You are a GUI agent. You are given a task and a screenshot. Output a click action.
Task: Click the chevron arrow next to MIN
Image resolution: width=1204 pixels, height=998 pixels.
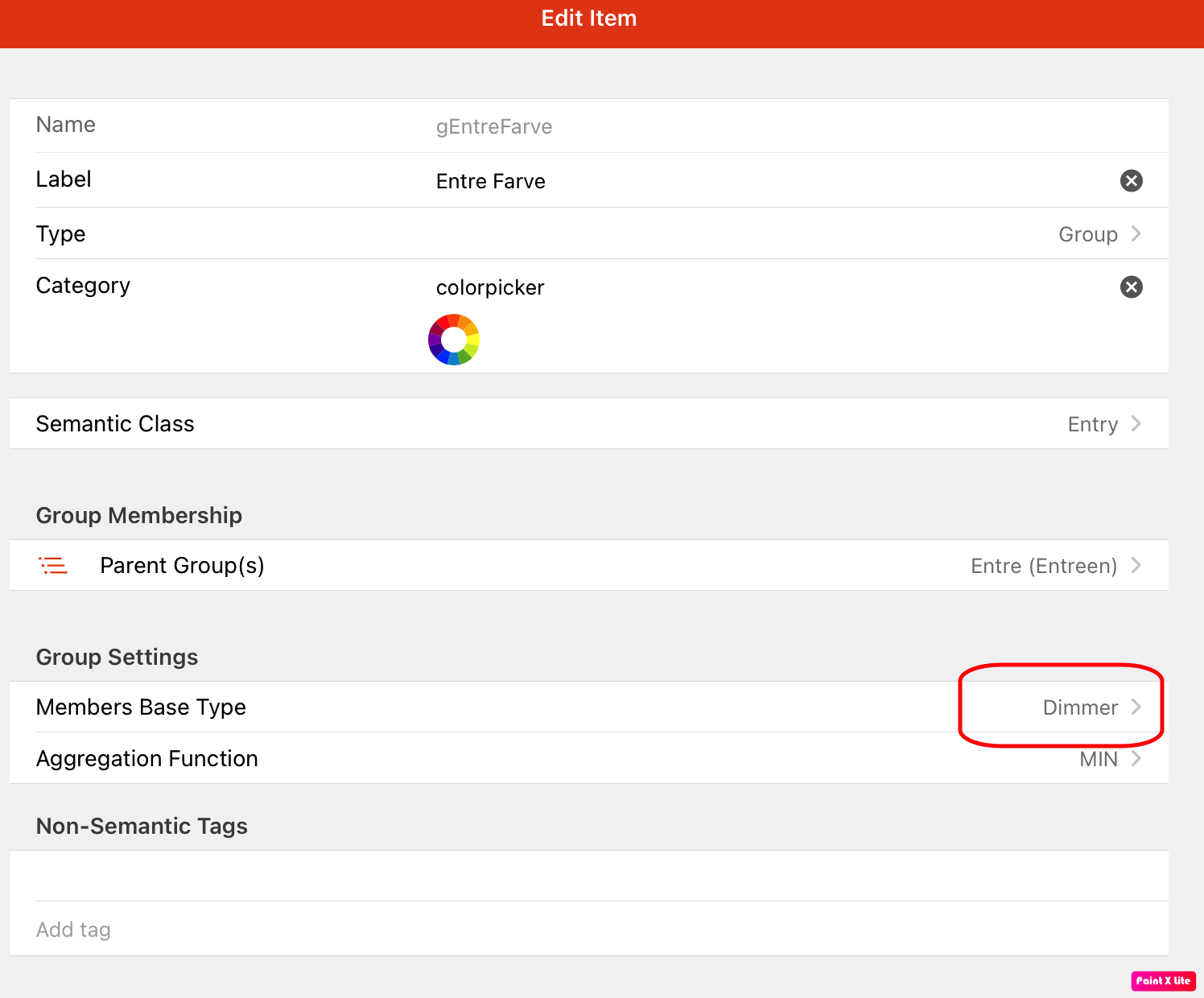(1136, 758)
